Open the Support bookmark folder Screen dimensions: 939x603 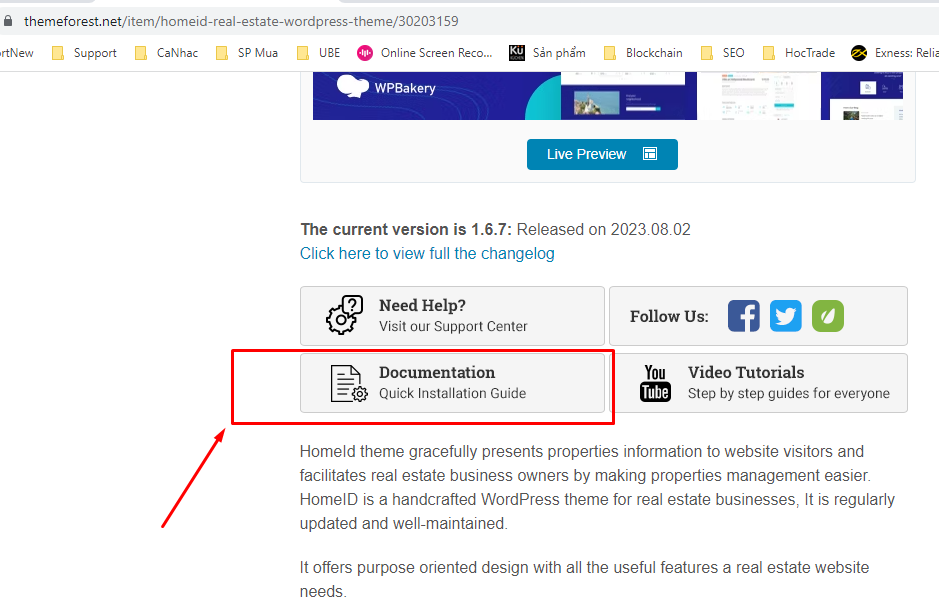[x=84, y=53]
